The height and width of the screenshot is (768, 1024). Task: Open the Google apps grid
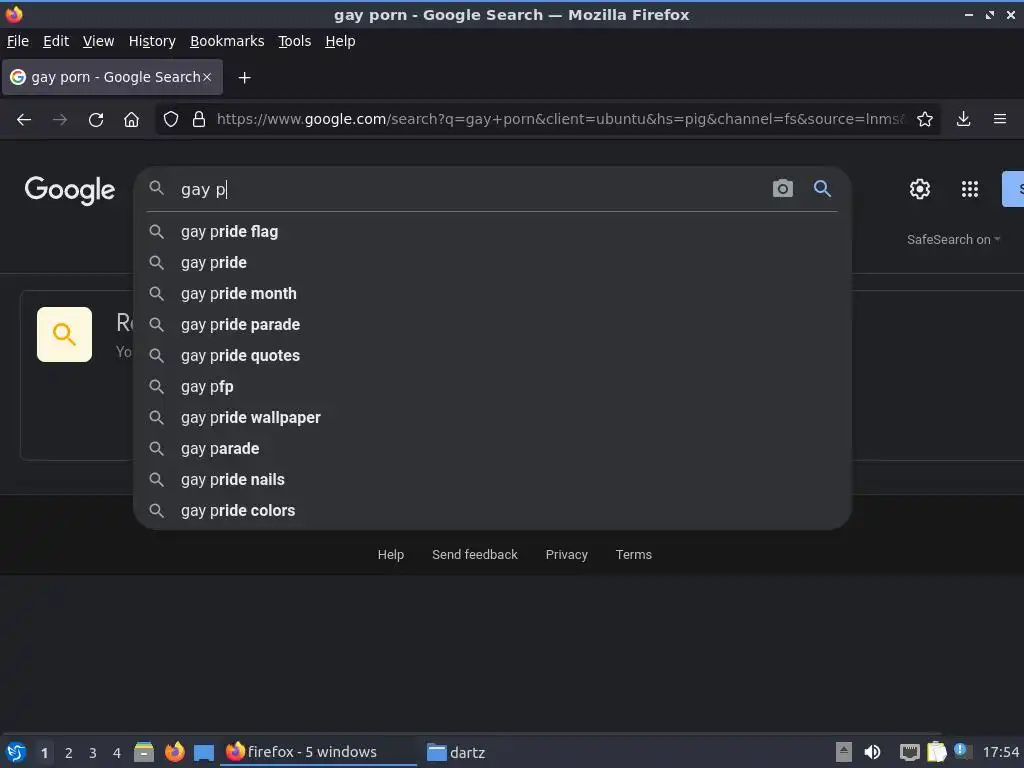point(970,189)
